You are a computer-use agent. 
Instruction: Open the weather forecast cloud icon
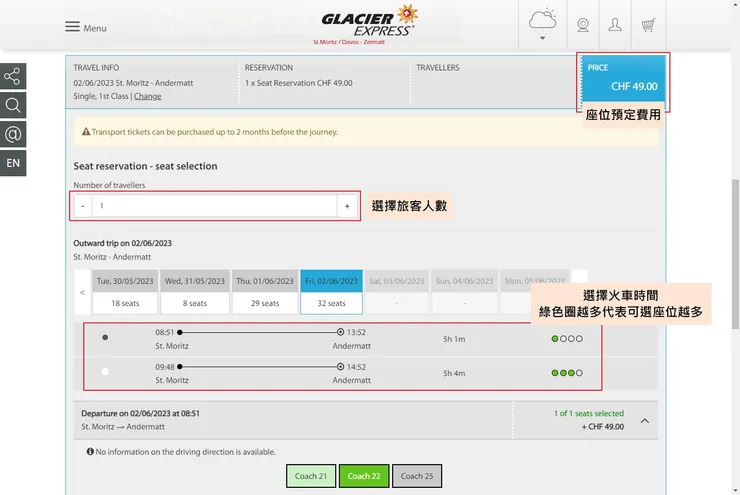point(542,20)
